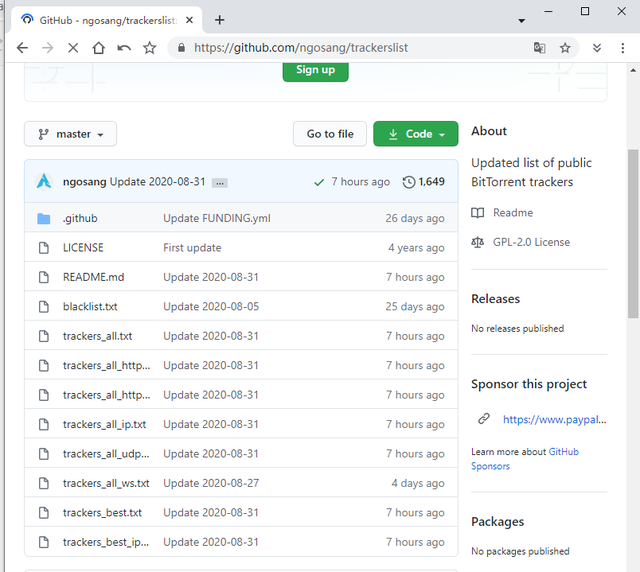This screenshot has height=572, width=640.
Task: Click the stop loading X icon
Action: 73,47
